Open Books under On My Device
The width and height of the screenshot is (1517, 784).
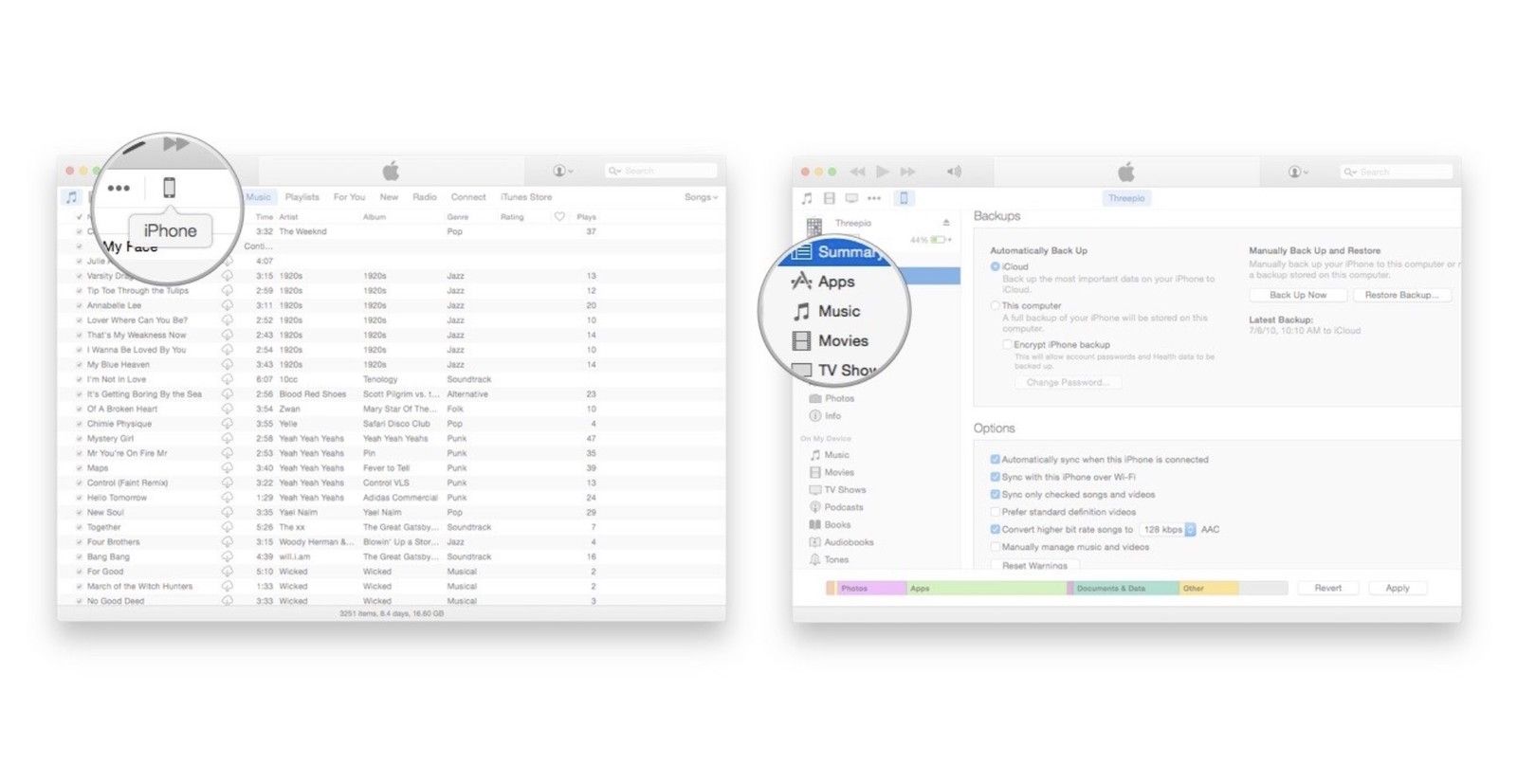(x=831, y=524)
